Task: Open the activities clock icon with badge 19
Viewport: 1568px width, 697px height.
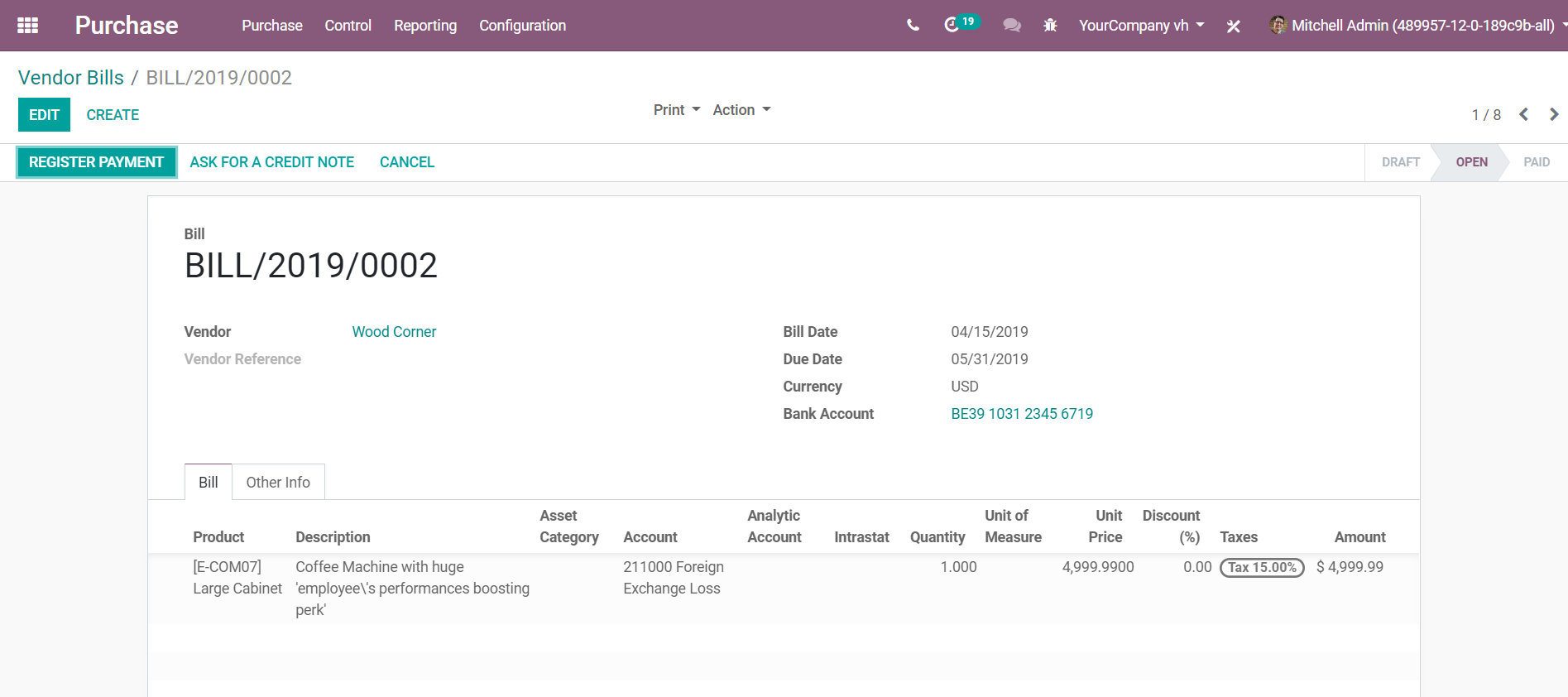Action: (x=953, y=25)
